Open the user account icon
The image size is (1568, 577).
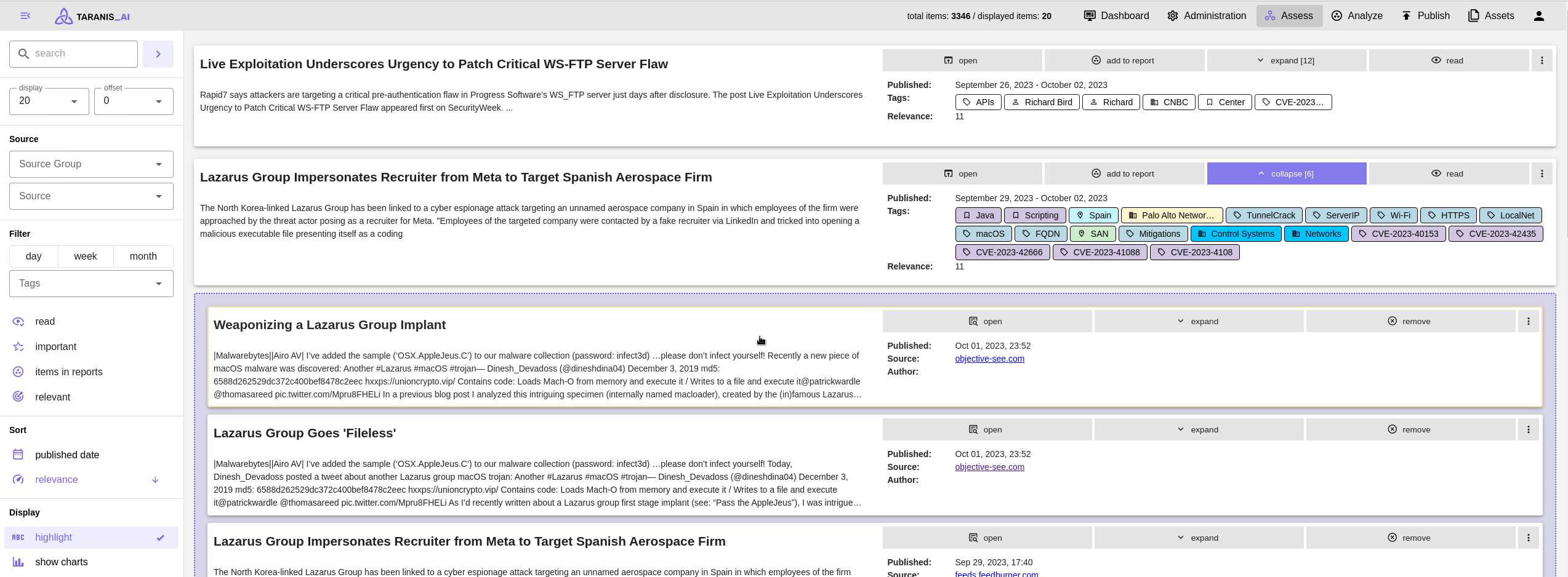pyautogui.click(x=1538, y=16)
